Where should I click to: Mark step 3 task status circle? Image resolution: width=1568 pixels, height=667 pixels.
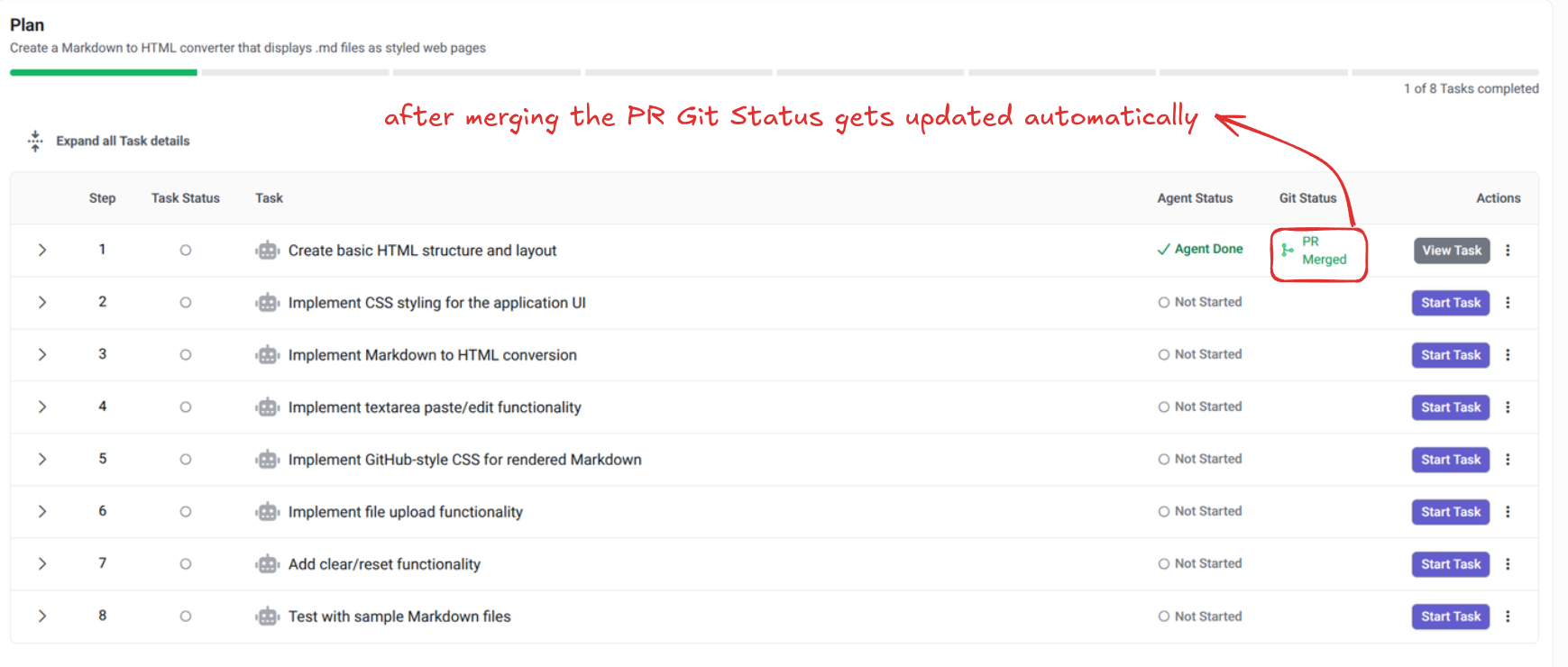pyautogui.click(x=186, y=355)
